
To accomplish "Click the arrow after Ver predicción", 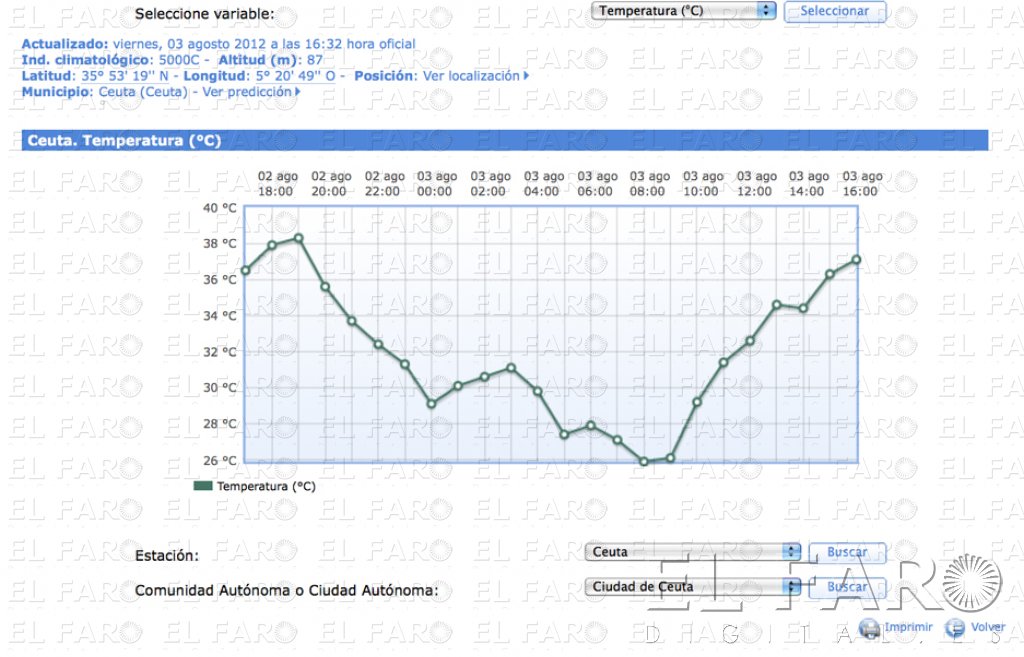I will (x=298, y=92).
